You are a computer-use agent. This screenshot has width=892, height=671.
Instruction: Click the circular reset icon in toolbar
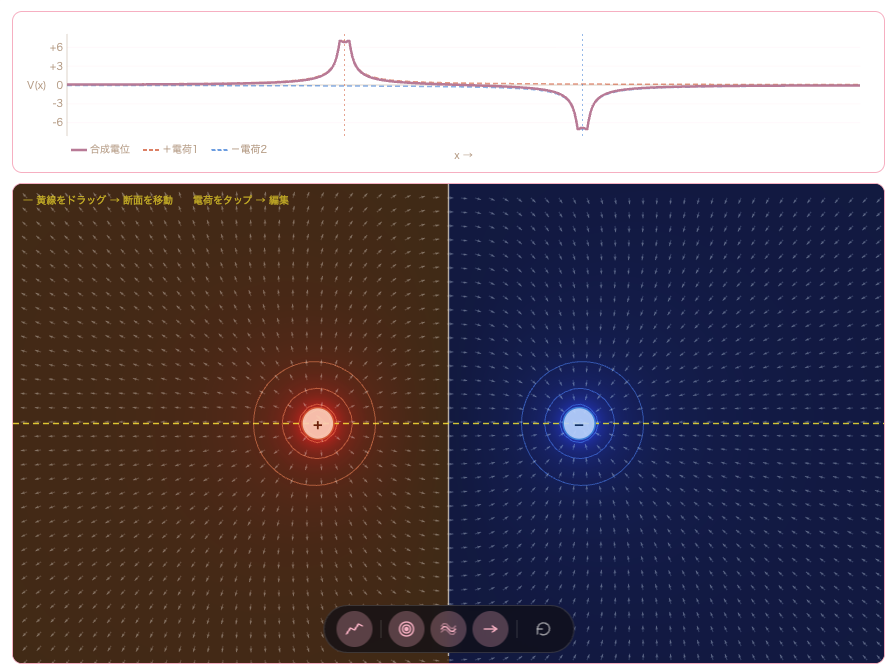pyautogui.click(x=543, y=629)
